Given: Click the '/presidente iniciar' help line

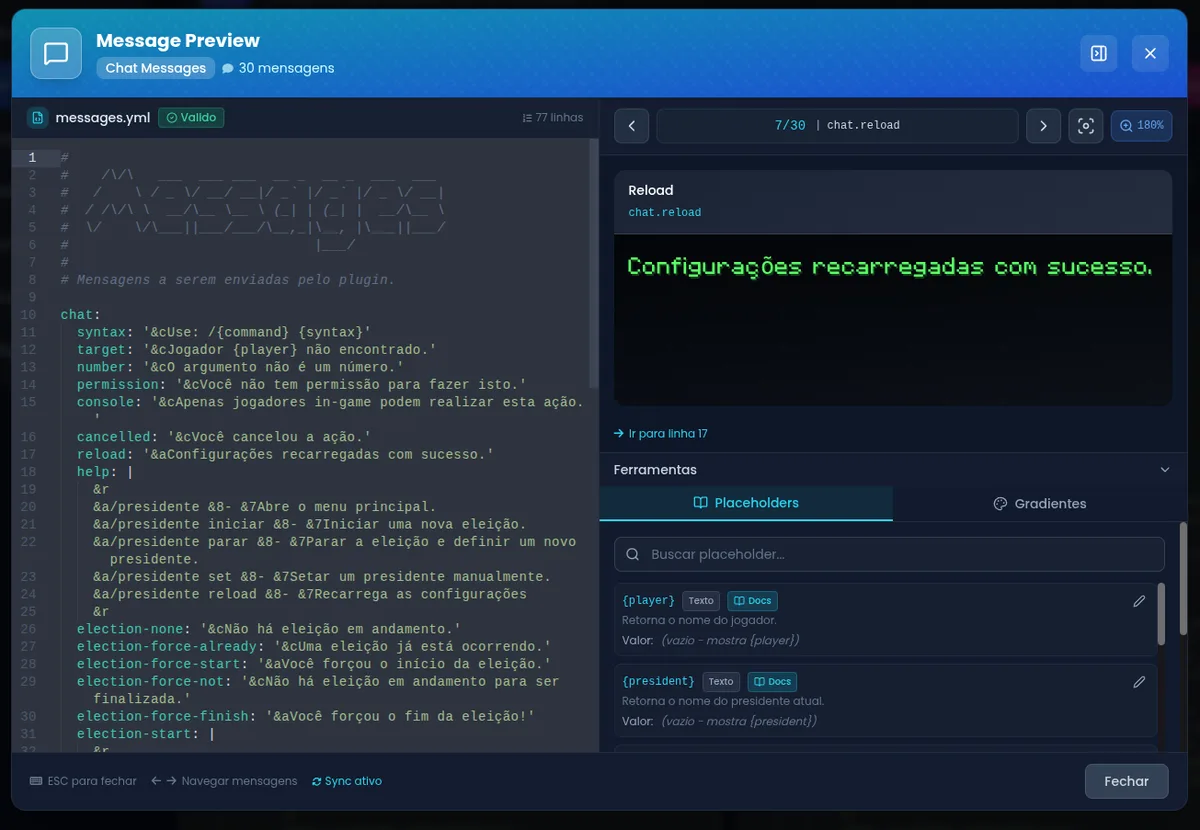Looking at the screenshot, I should 310,524.
